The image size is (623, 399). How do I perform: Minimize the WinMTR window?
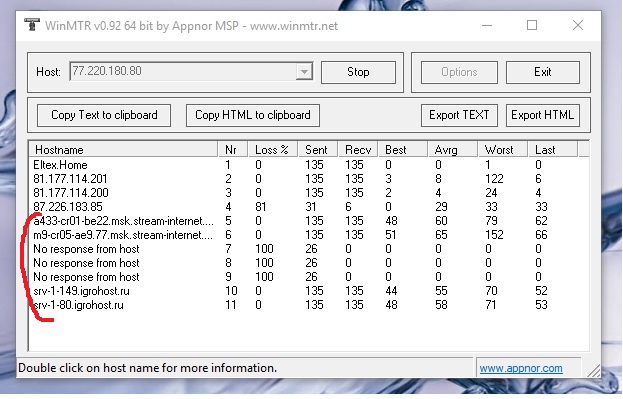[487, 25]
